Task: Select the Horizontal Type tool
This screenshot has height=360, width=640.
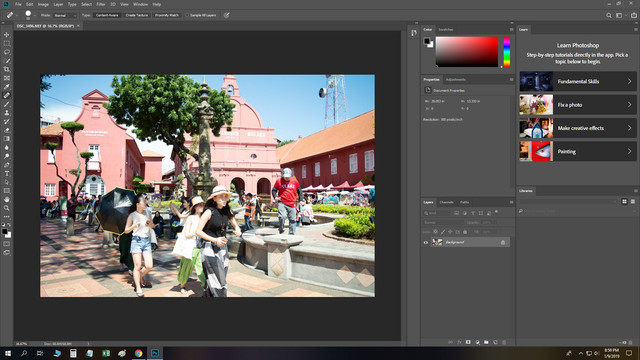Action: [7, 173]
